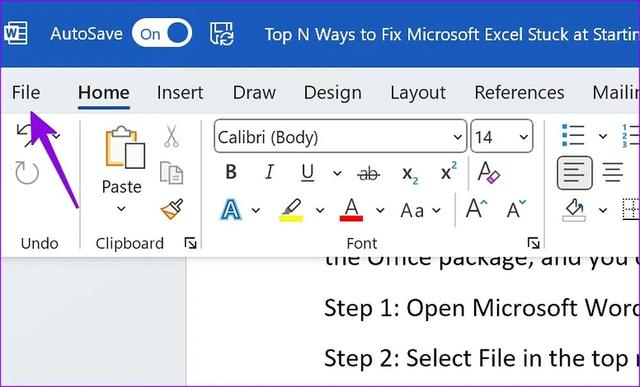Apply Strikethrough to text

(x=369, y=173)
